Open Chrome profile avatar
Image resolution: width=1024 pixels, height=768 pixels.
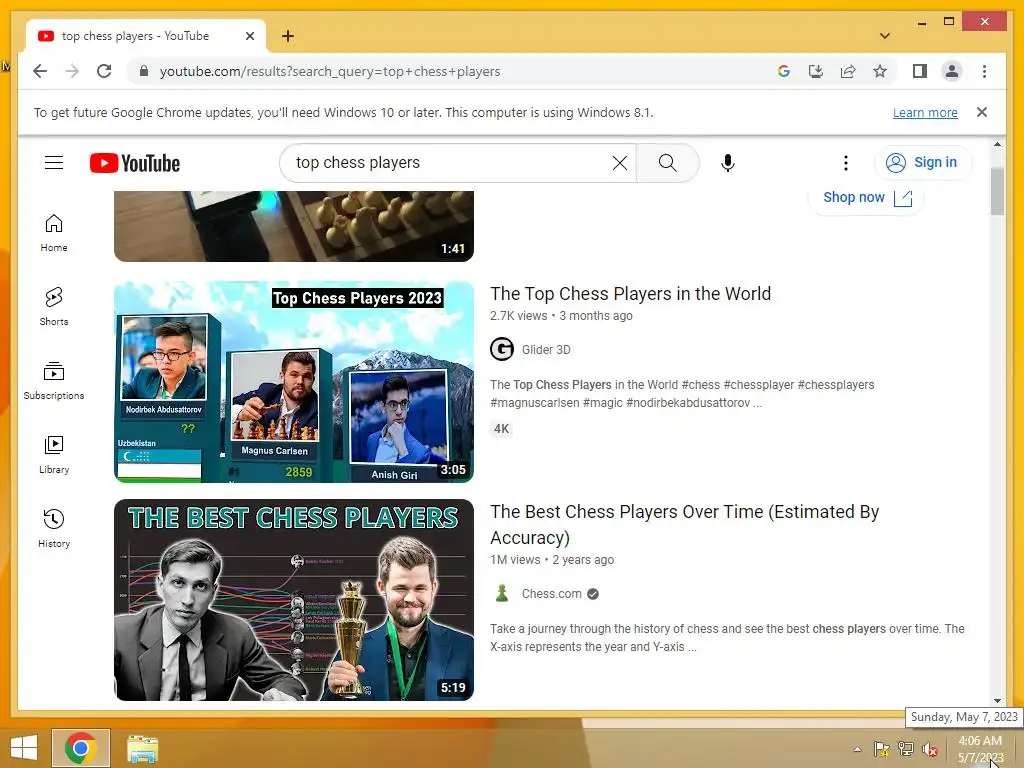click(x=952, y=71)
